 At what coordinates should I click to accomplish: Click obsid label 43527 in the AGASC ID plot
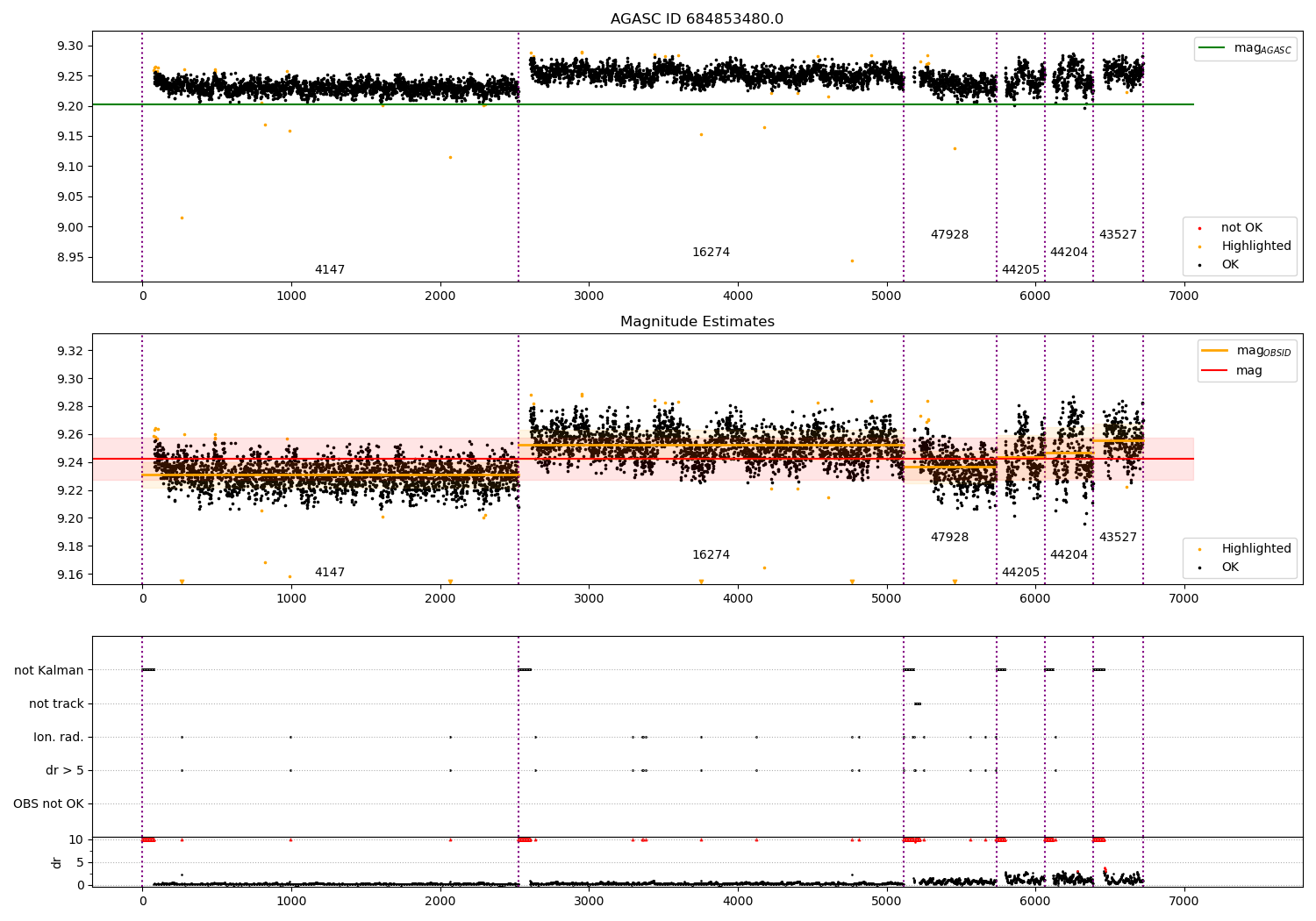pyautogui.click(x=1118, y=235)
